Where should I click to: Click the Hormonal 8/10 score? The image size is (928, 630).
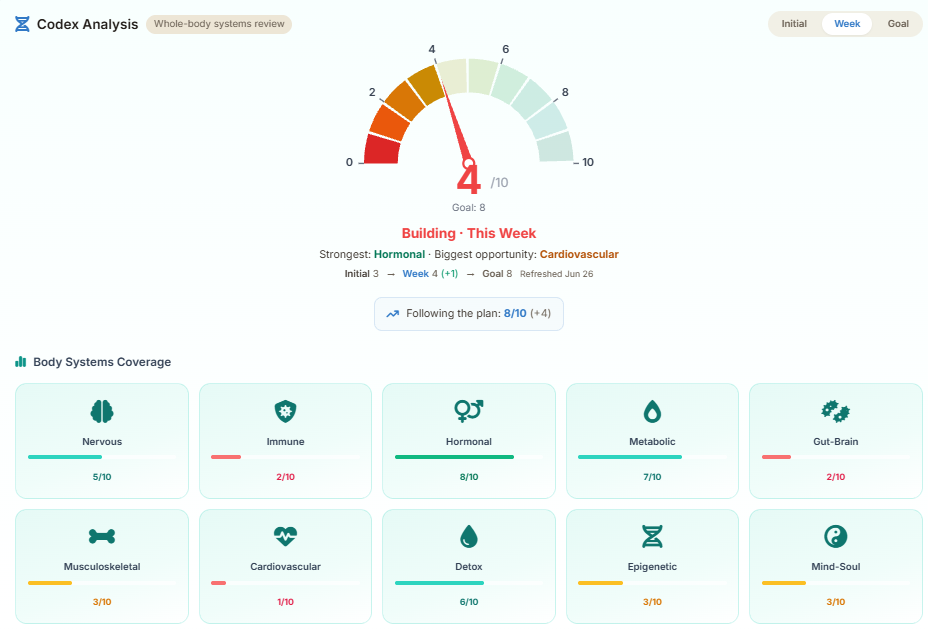[x=469, y=477]
